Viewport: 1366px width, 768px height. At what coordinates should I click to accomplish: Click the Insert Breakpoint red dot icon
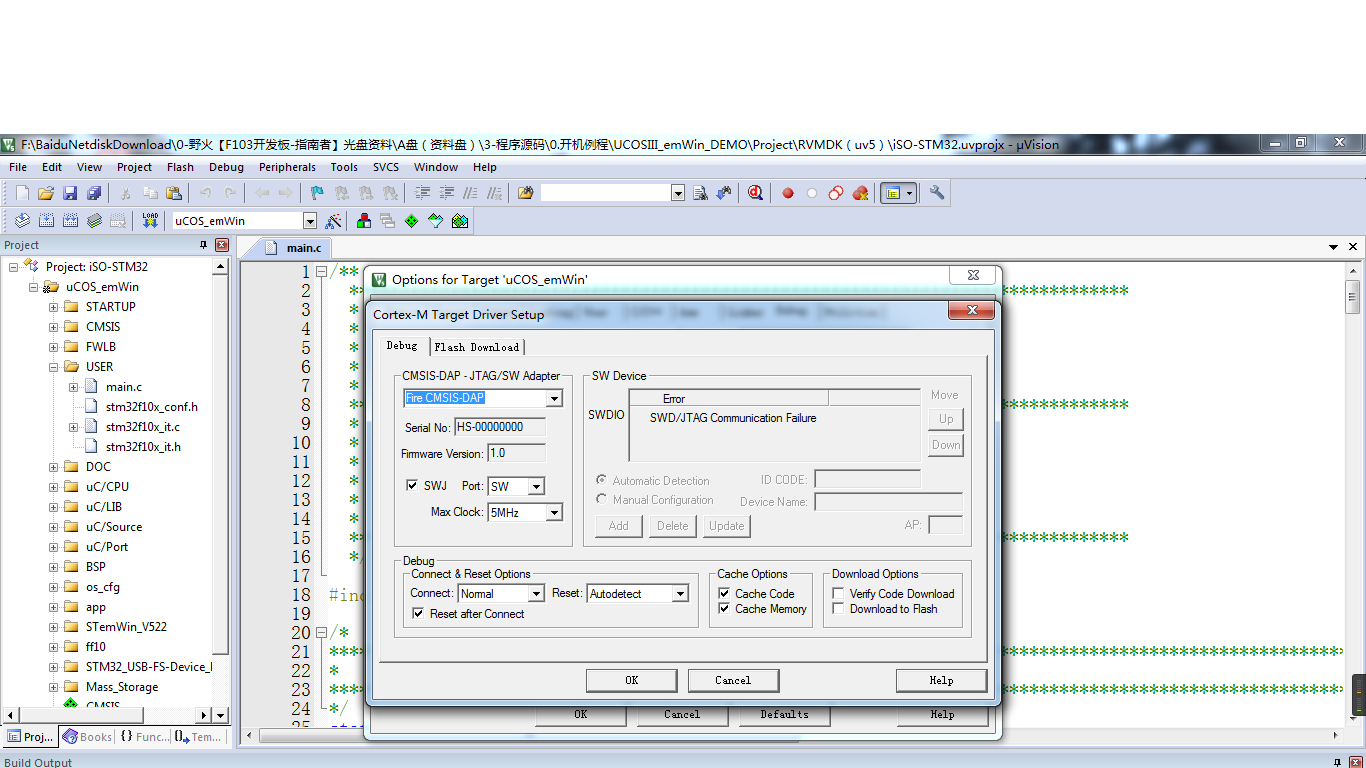tap(788, 193)
